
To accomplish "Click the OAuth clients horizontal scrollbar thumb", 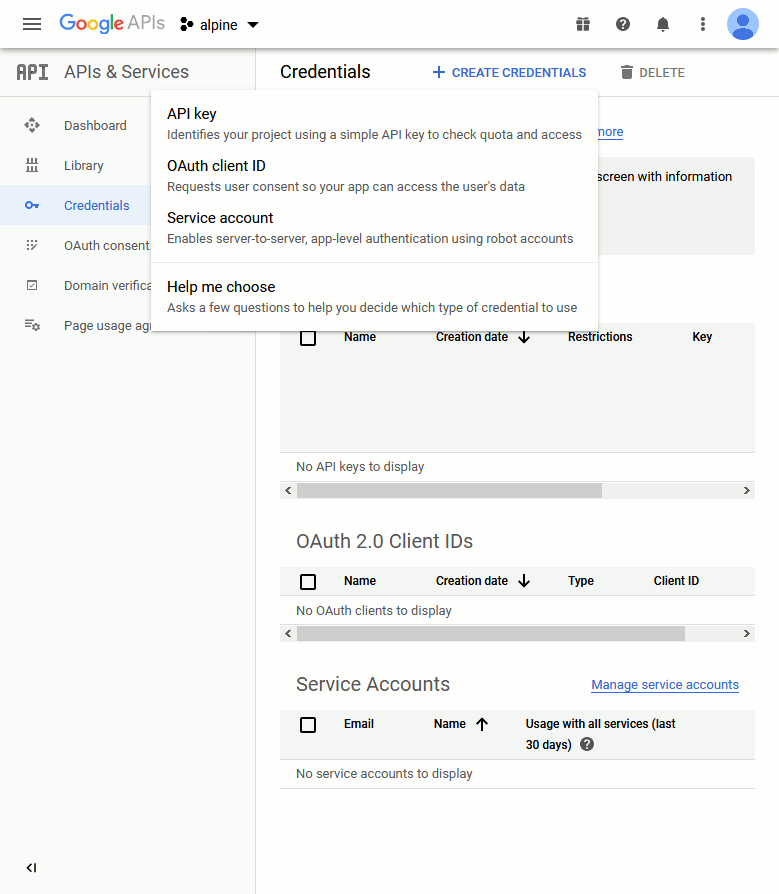I will click(491, 633).
